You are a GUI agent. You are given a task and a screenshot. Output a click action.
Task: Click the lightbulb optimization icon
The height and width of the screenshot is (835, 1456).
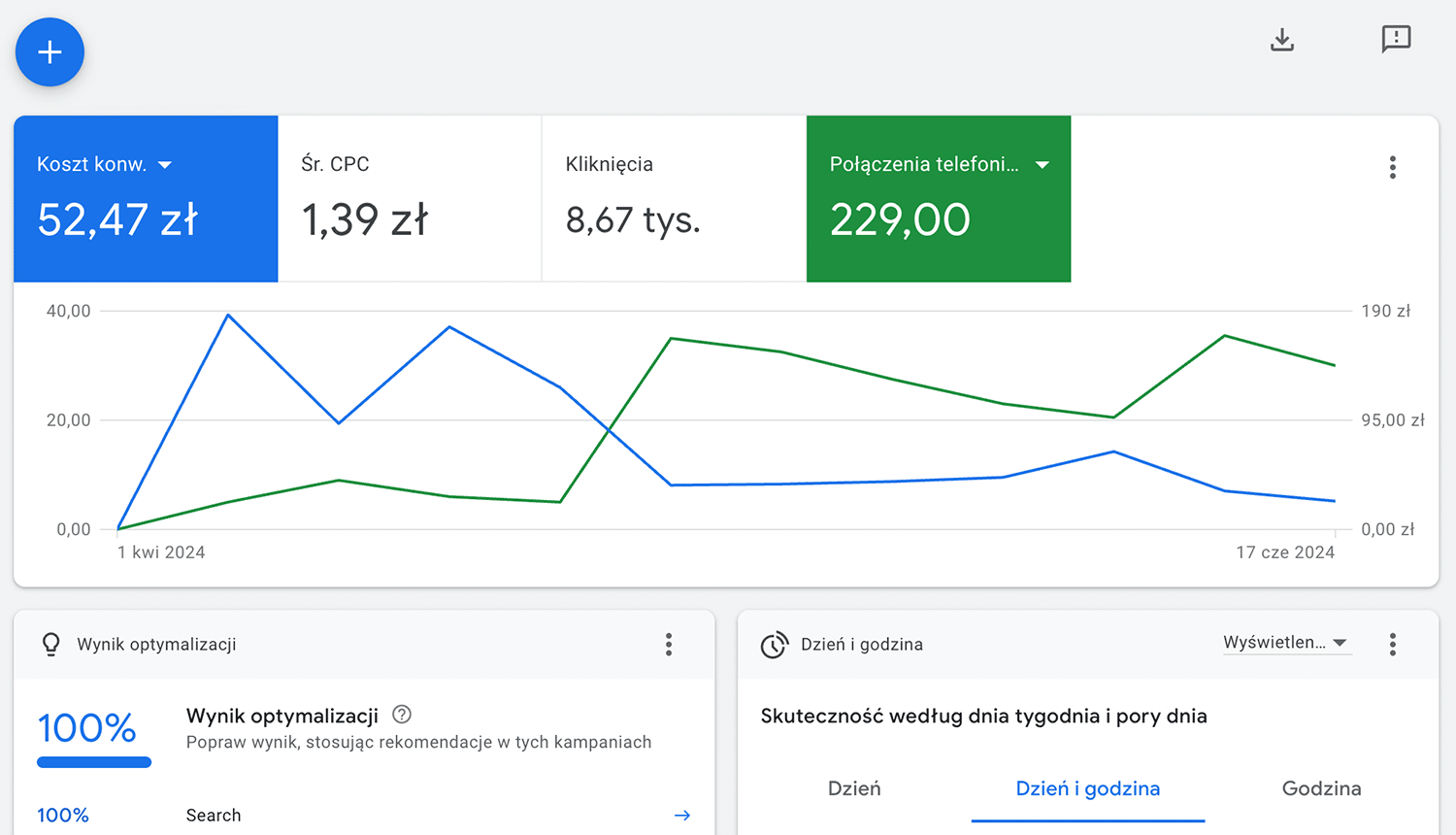pos(51,645)
